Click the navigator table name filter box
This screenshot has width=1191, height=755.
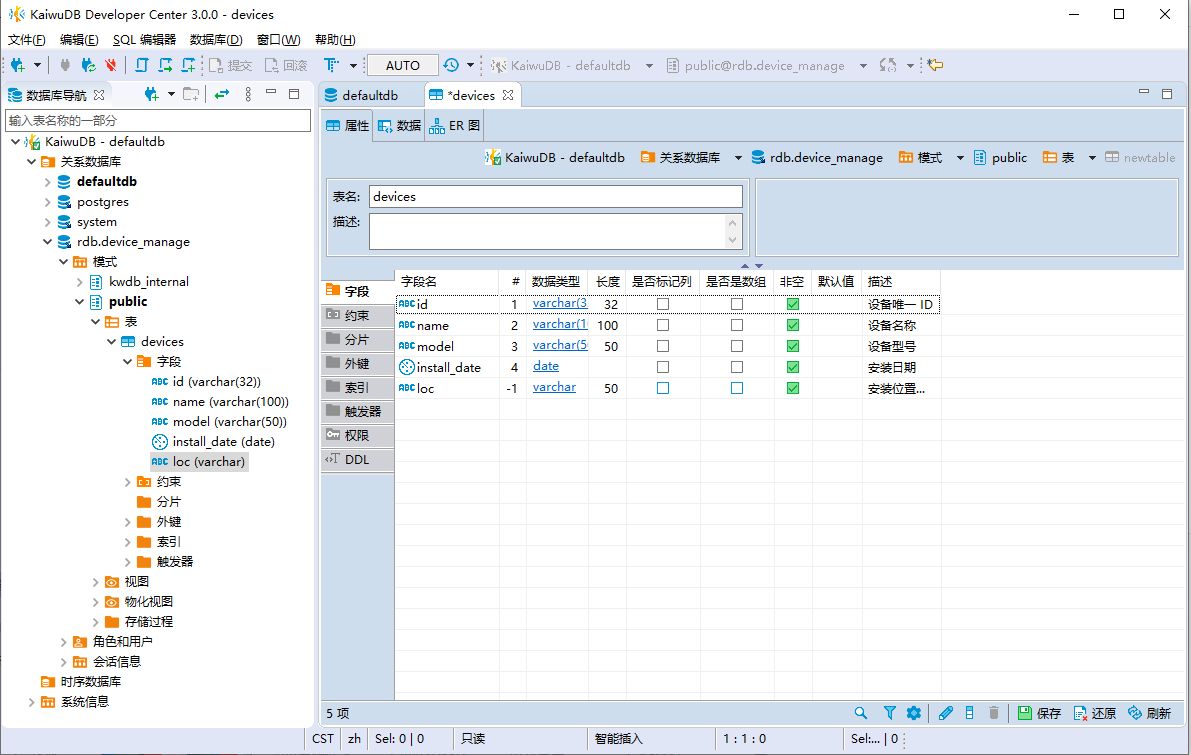(x=158, y=121)
